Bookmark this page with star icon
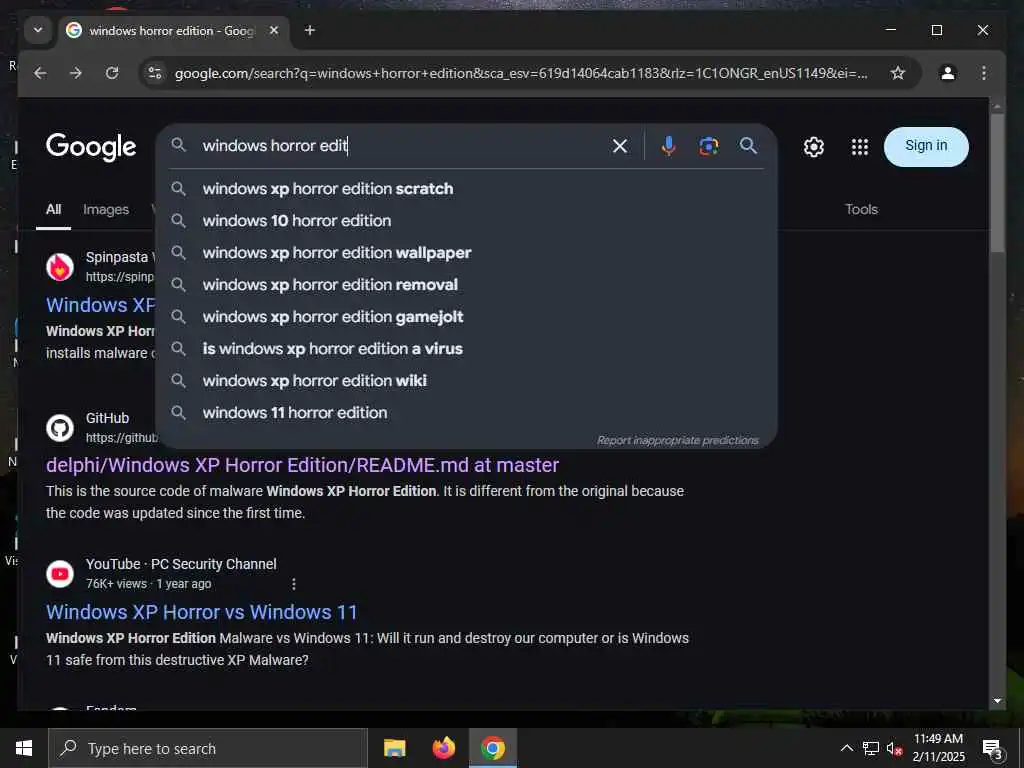1024x768 pixels. pos(898,73)
